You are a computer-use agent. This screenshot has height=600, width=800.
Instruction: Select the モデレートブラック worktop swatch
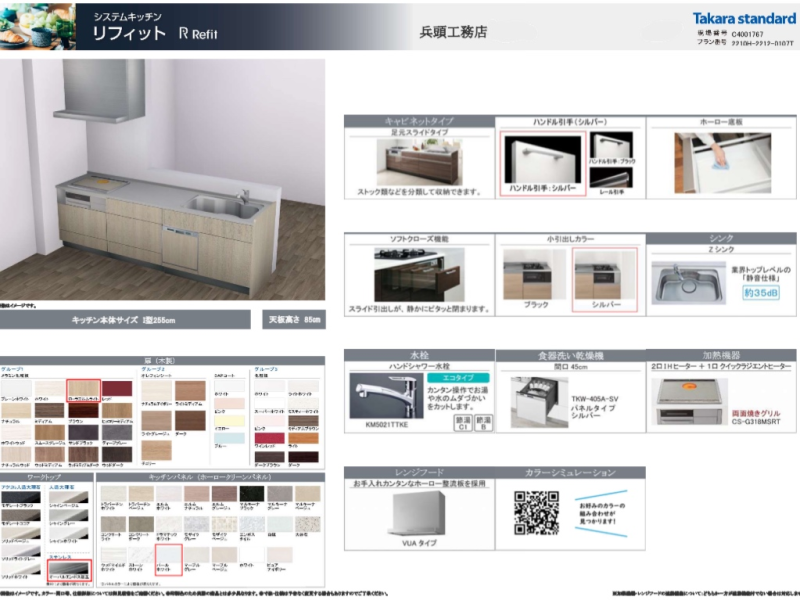coord(20,498)
